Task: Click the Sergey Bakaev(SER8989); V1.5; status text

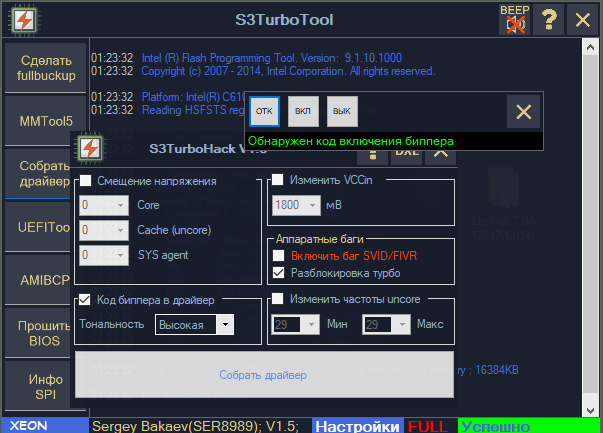Action: tap(195, 426)
